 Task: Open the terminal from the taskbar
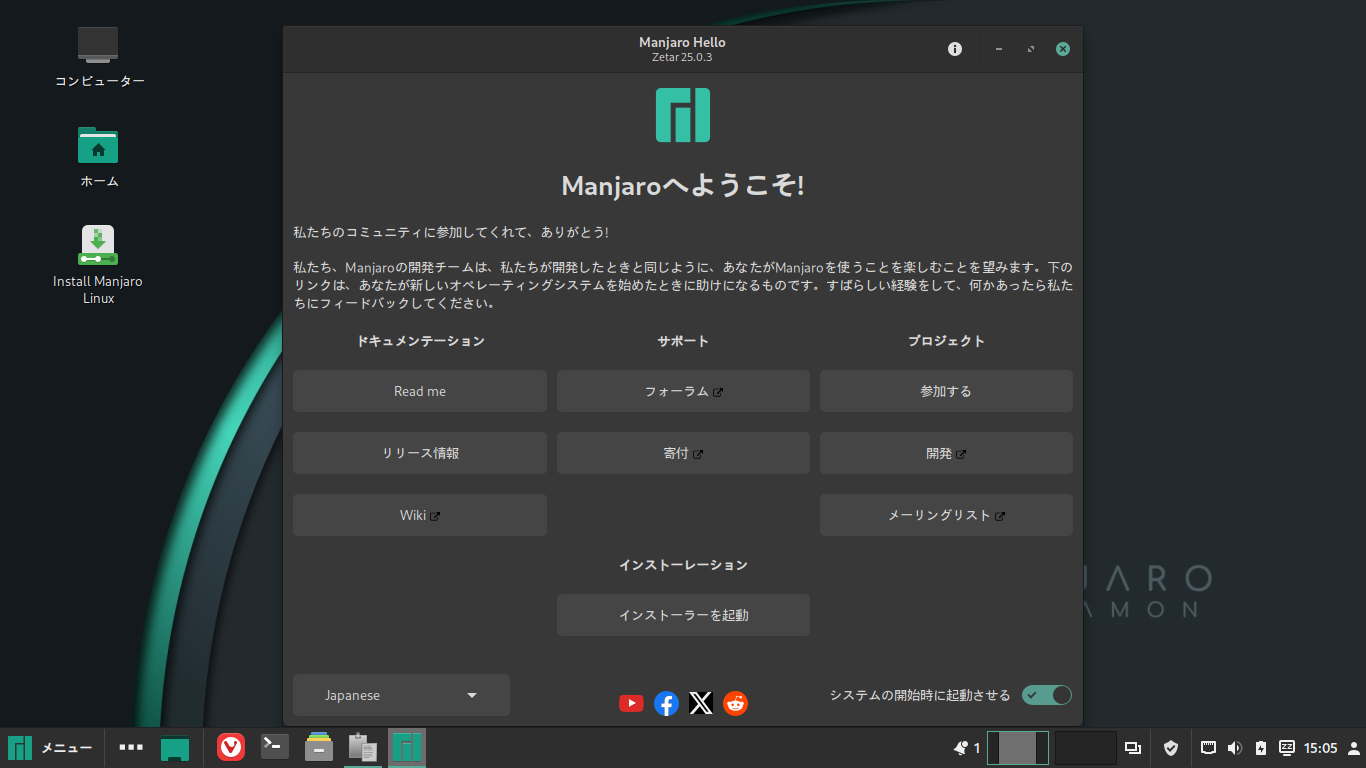click(x=275, y=746)
